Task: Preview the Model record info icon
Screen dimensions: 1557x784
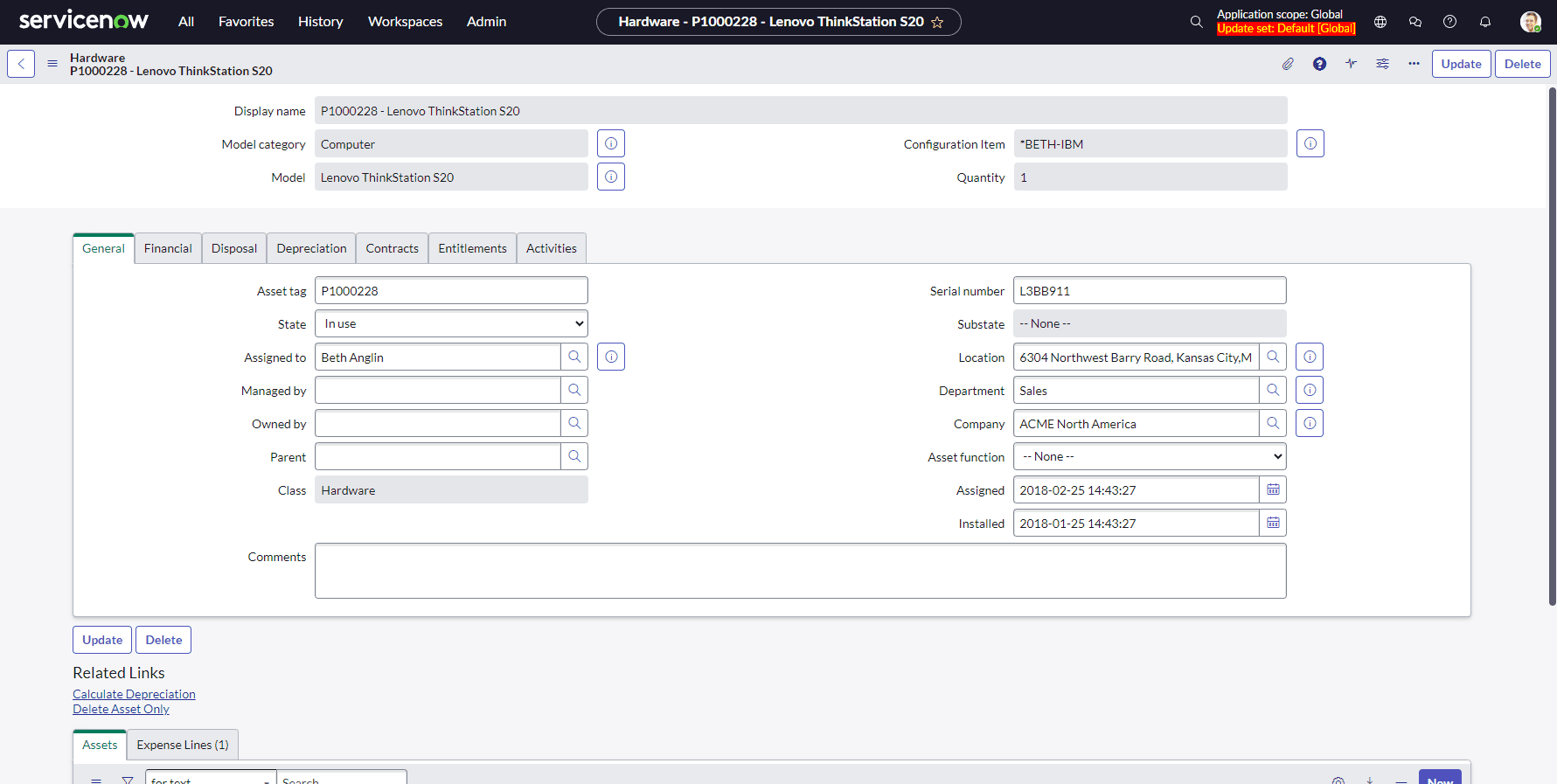Action: click(x=611, y=177)
